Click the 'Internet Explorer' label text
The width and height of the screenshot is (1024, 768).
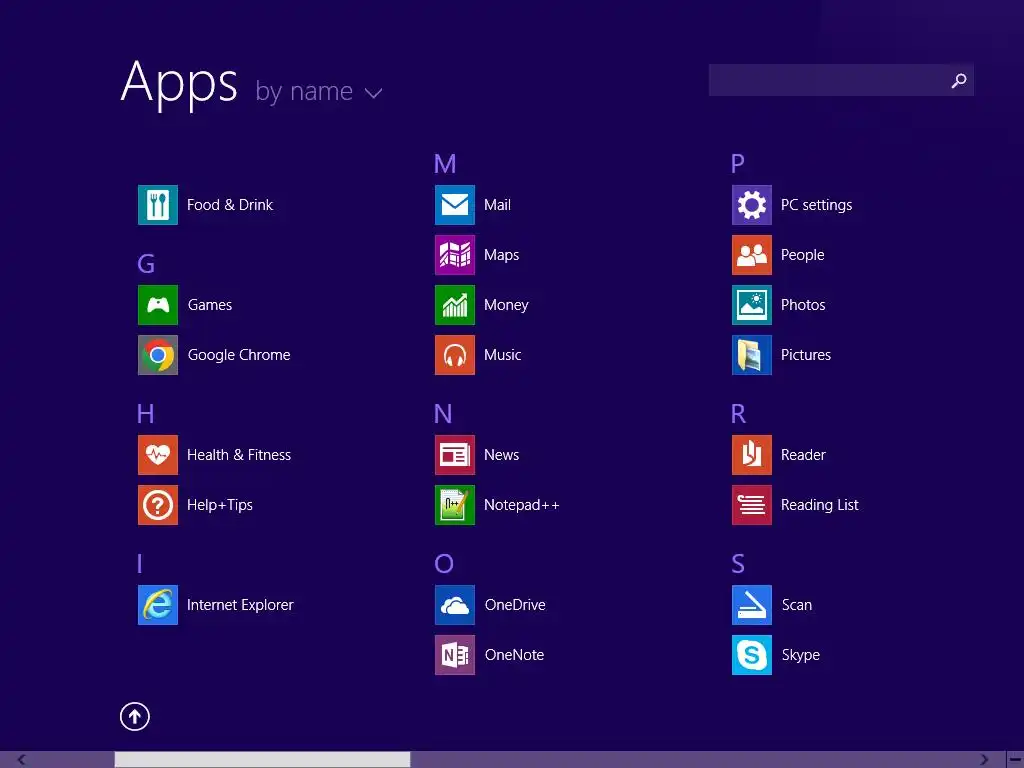(240, 605)
